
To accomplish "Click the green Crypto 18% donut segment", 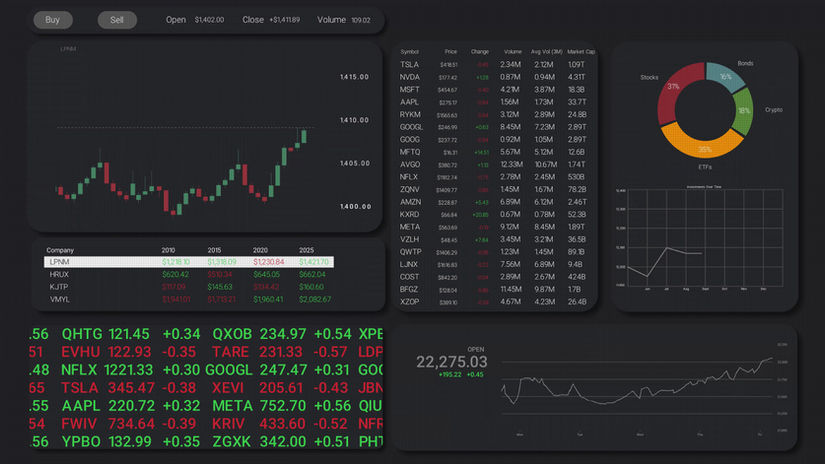I will coord(743,111).
